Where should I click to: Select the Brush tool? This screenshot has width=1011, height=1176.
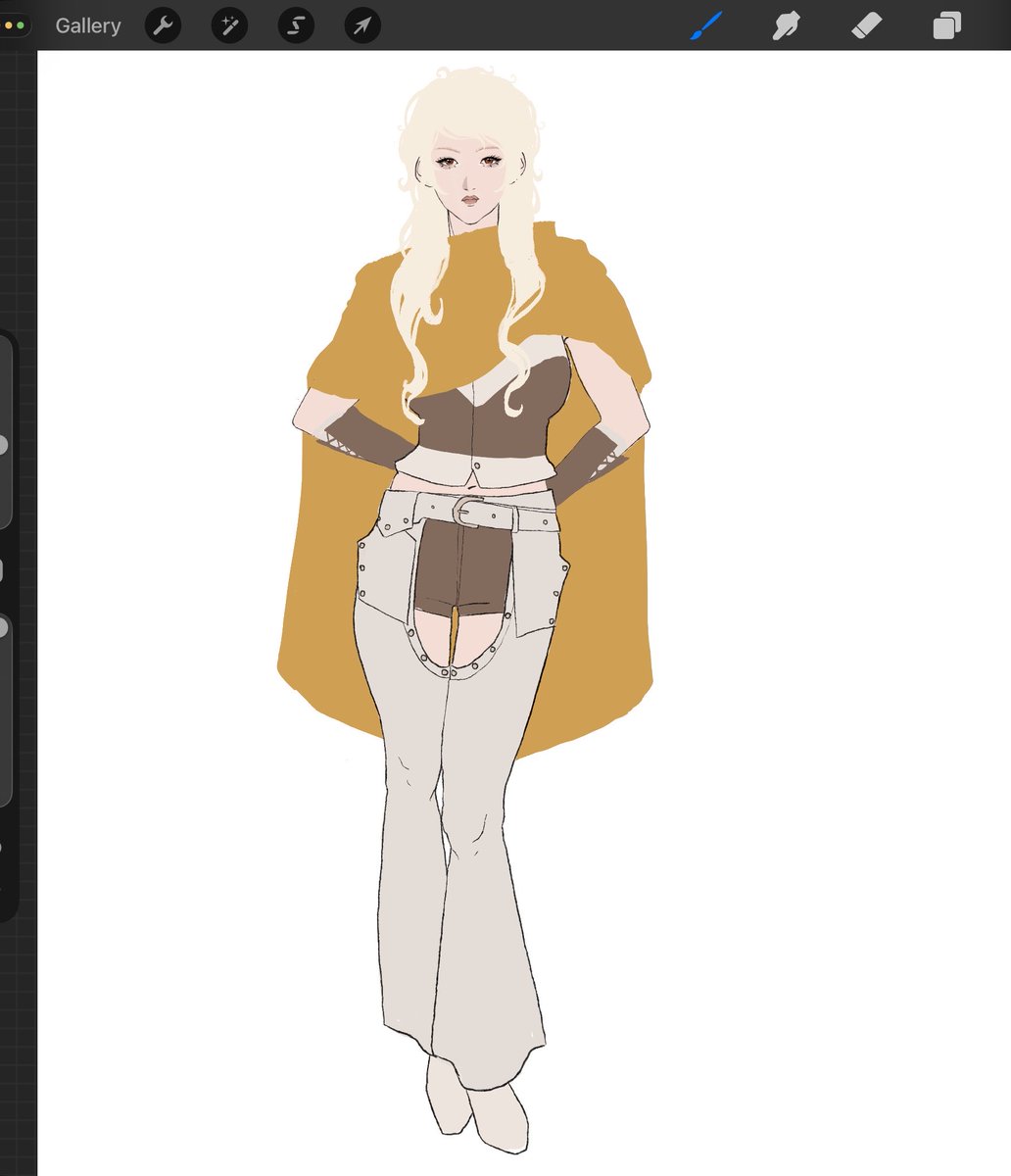click(x=705, y=25)
